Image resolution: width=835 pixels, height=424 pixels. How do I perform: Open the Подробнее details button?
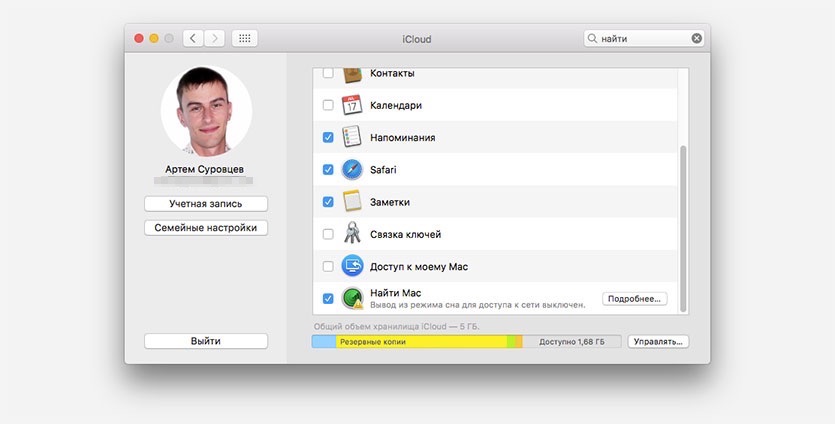[x=634, y=299]
